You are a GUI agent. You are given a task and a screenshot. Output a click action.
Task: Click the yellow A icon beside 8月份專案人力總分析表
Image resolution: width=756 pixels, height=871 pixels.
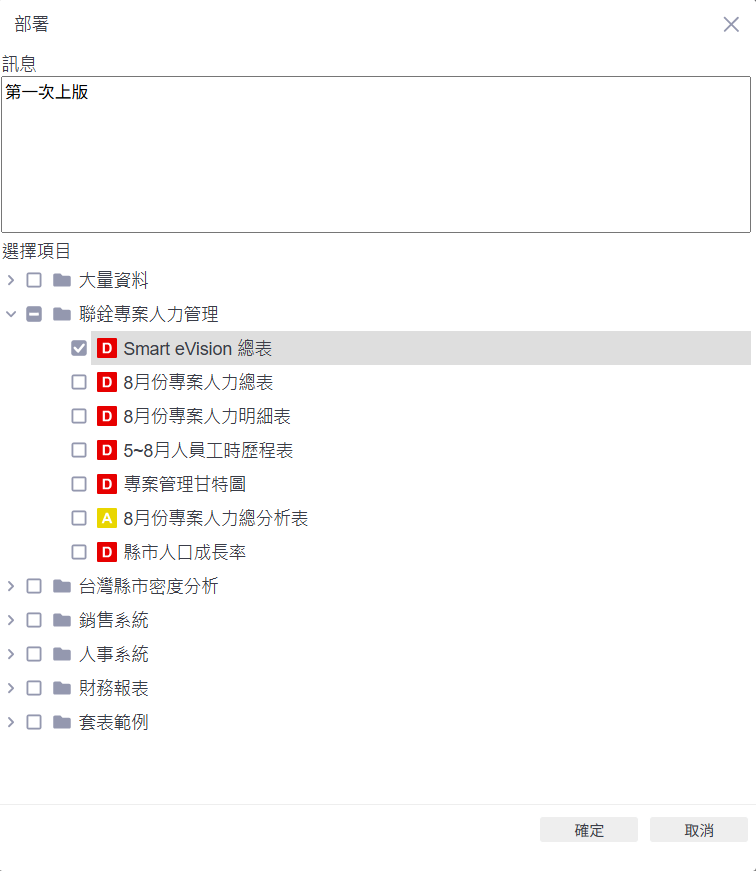click(x=107, y=518)
